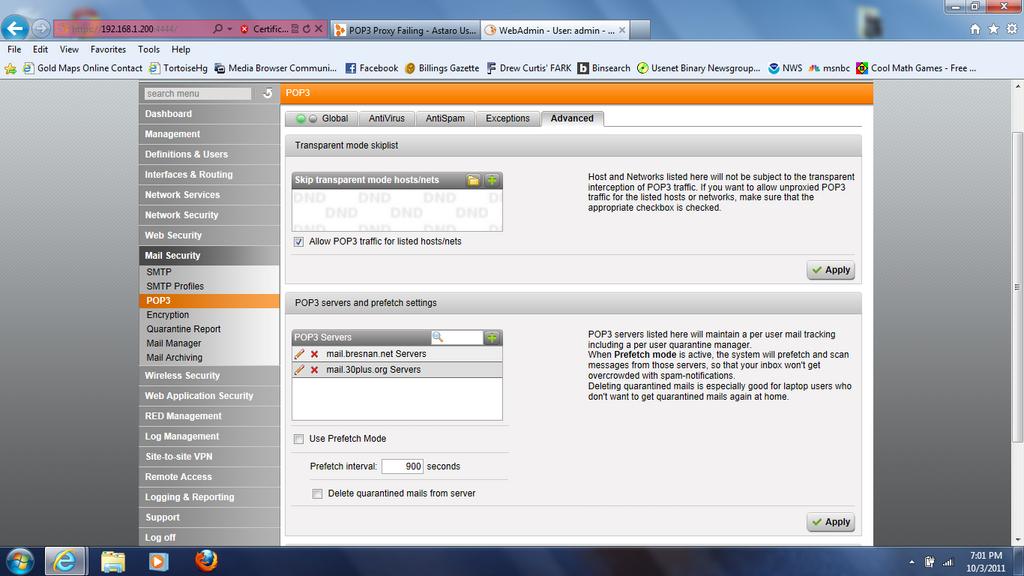Enable Use Prefetch Mode checkbox
Screen dimensions: 1024x576
click(x=299, y=439)
